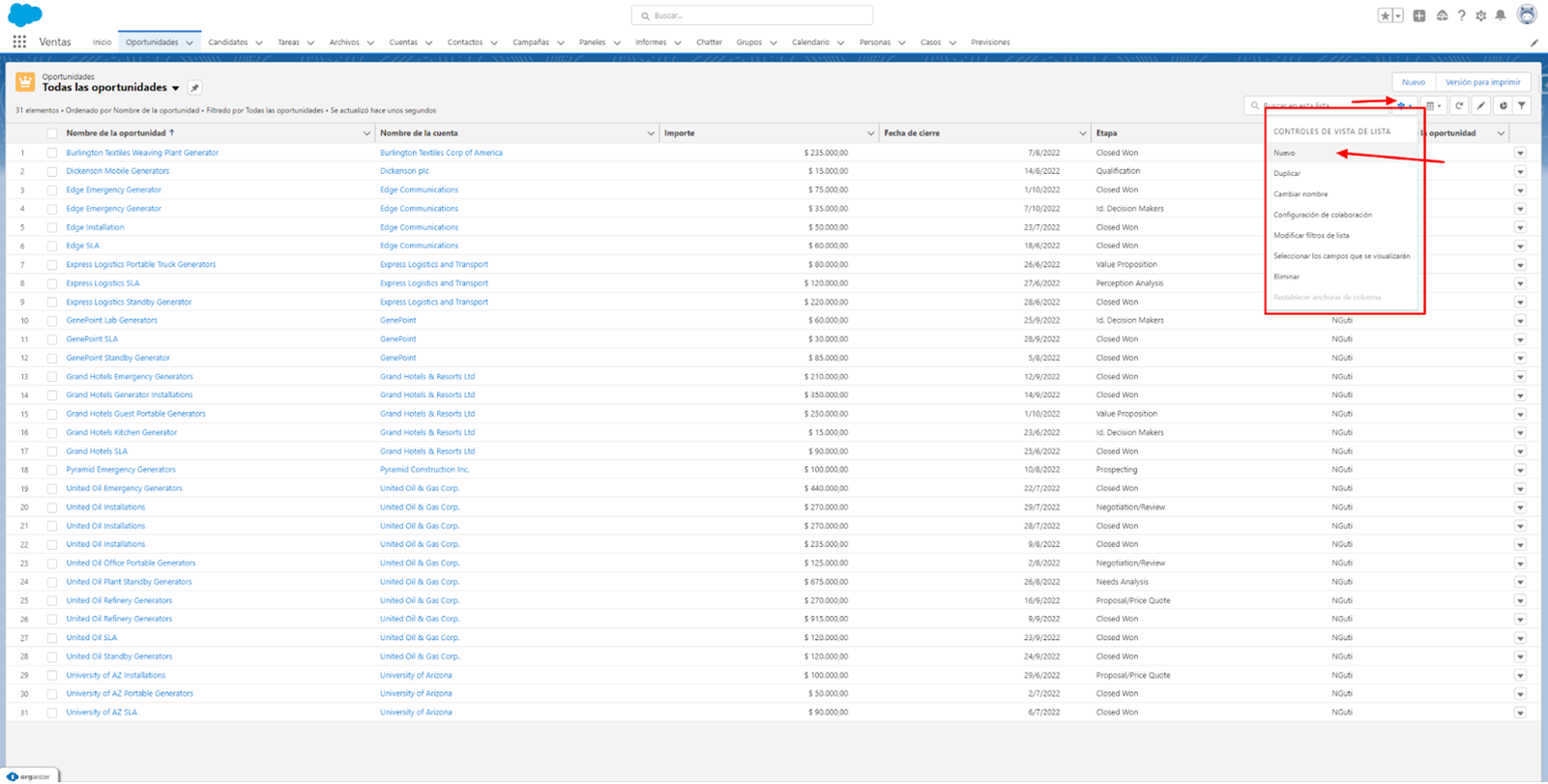Image resolution: width=1548 pixels, height=784 pixels.
Task: Open Edge Emergency Generator $ 75.000,00 opportunity
Action: click(113, 190)
